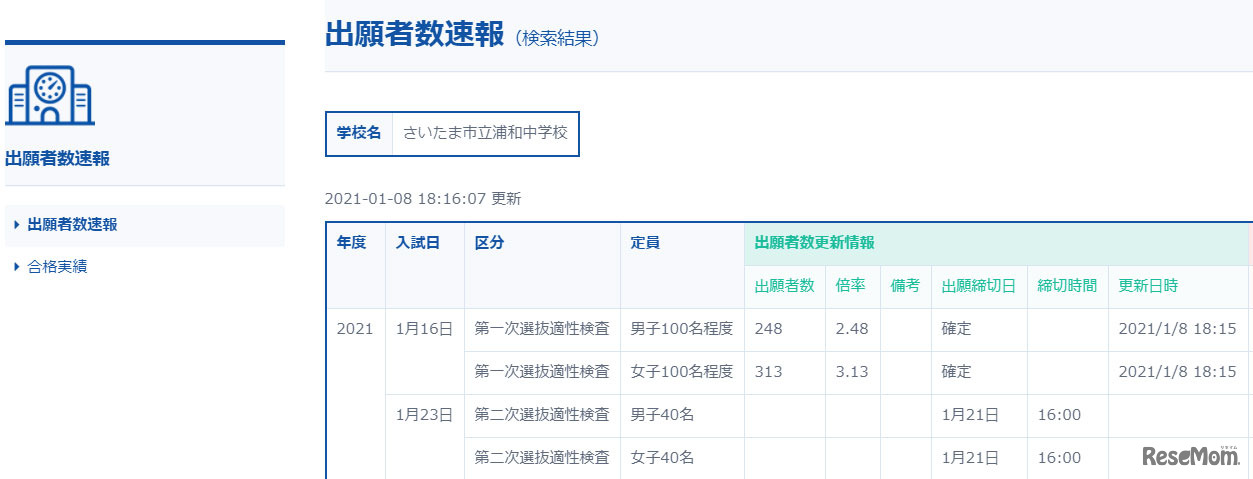Click the 女子40名 capacity cell
1253x479 pixels.
pos(662,457)
